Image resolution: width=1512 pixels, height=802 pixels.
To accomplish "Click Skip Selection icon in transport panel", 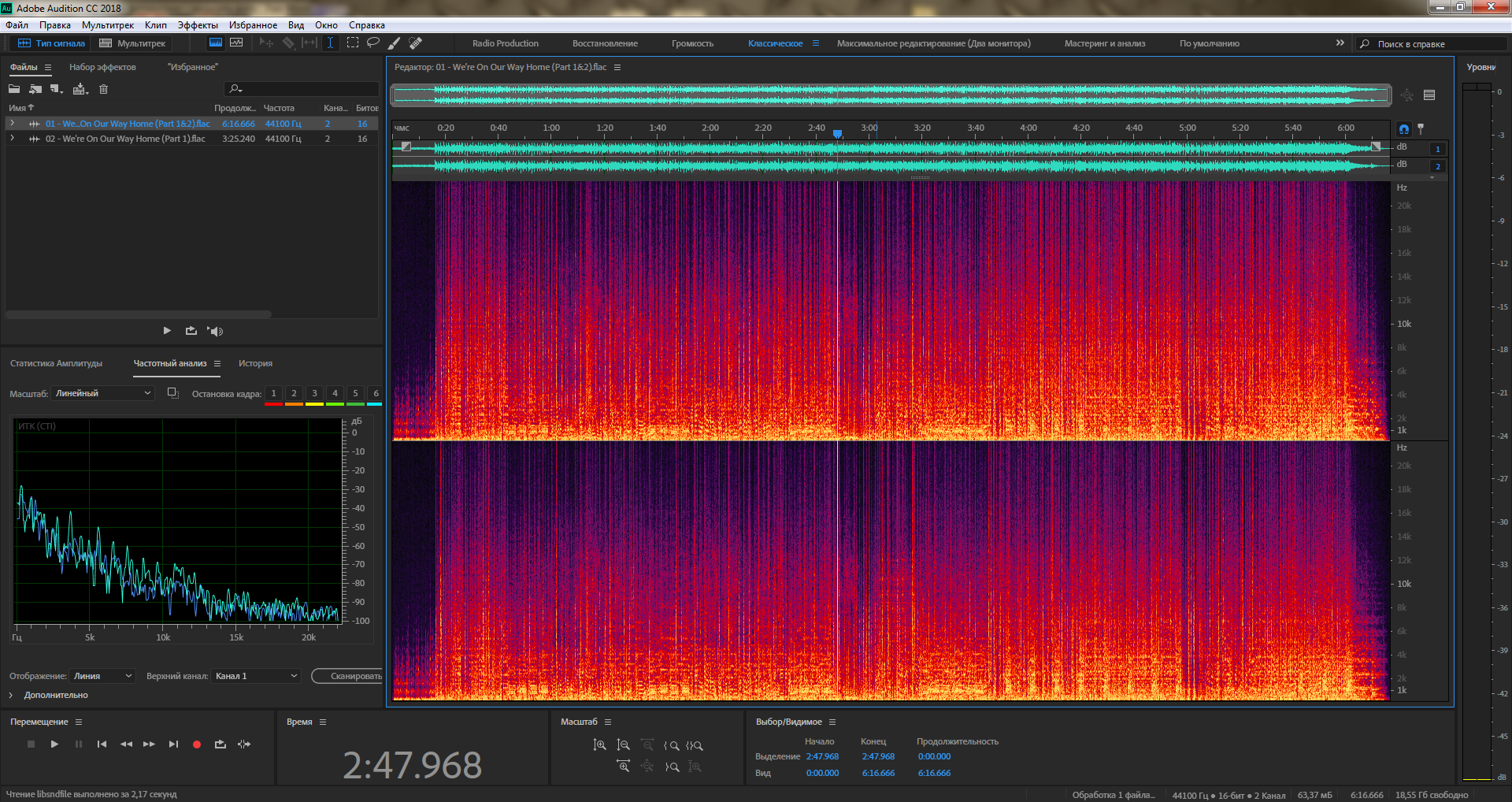I will [x=244, y=744].
